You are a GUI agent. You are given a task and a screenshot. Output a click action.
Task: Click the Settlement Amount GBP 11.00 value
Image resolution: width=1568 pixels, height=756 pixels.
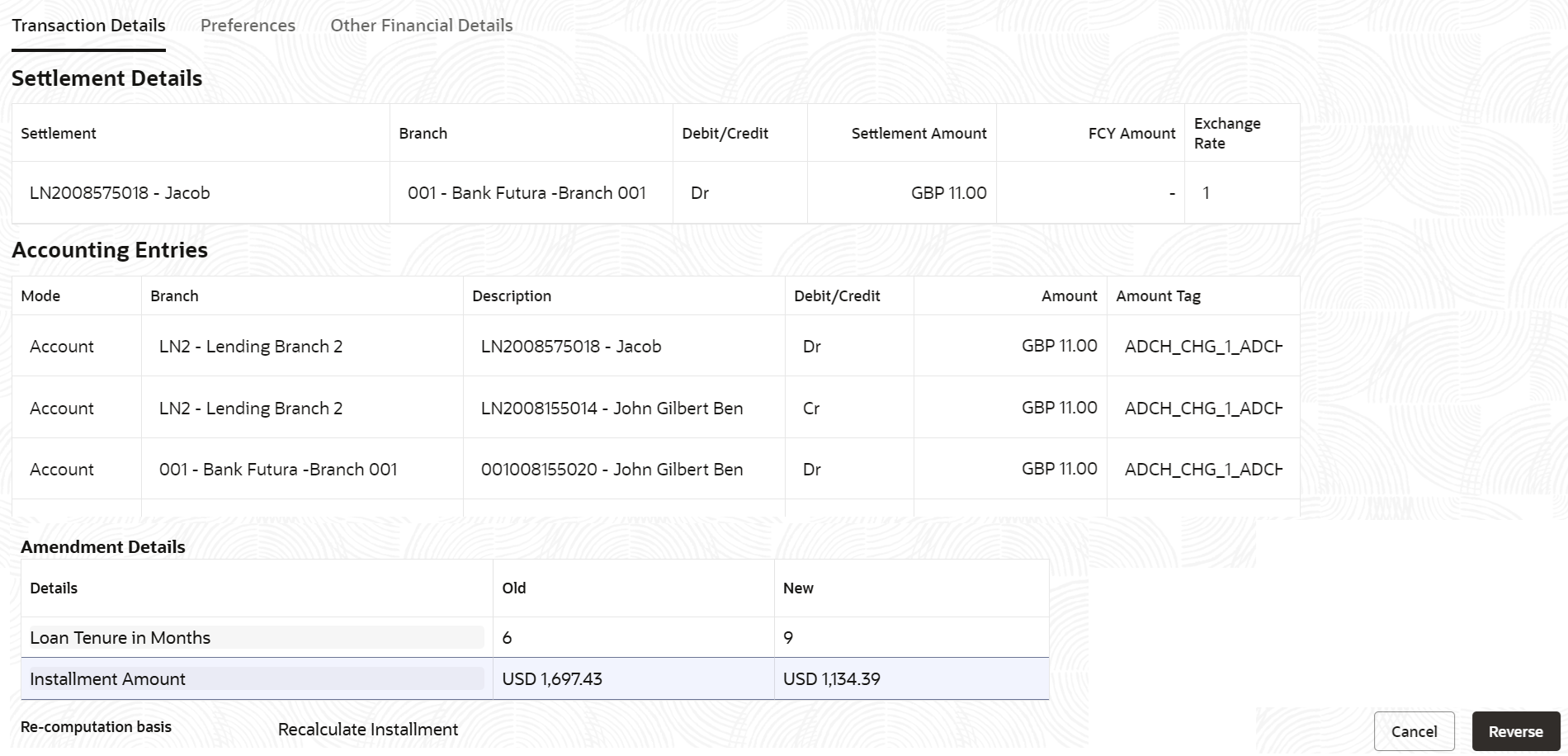click(948, 193)
